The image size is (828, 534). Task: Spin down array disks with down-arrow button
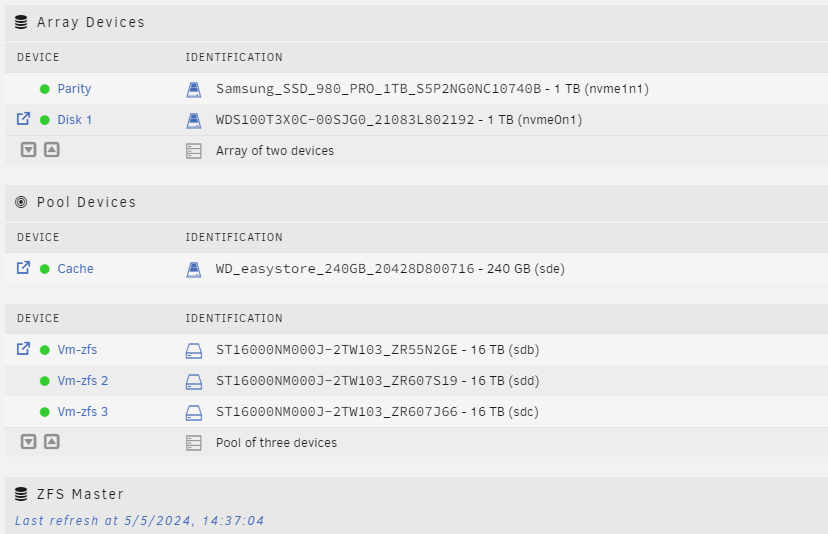point(29,150)
